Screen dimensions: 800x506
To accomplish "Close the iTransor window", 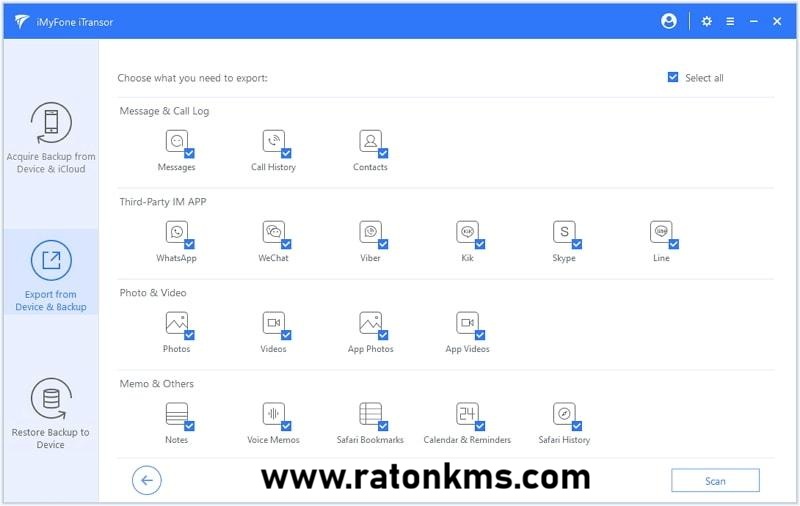I will (x=777, y=21).
